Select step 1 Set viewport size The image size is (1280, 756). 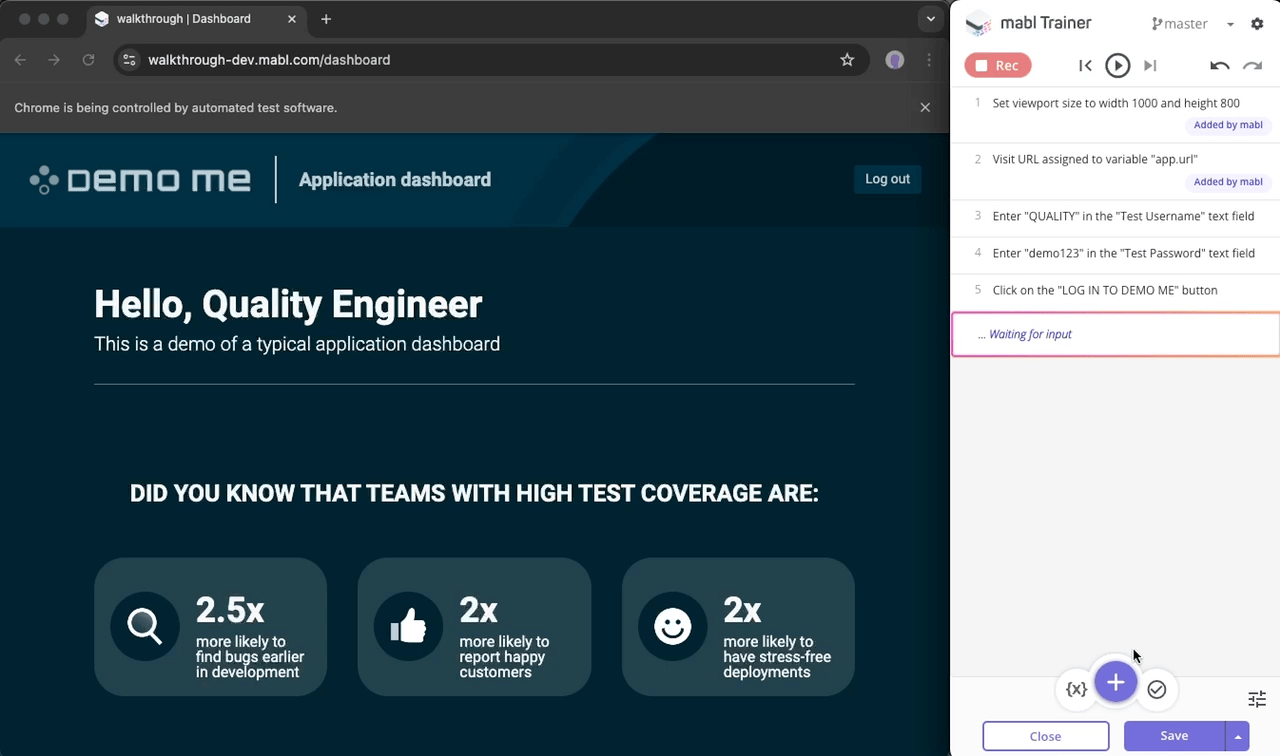[1115, 113]
